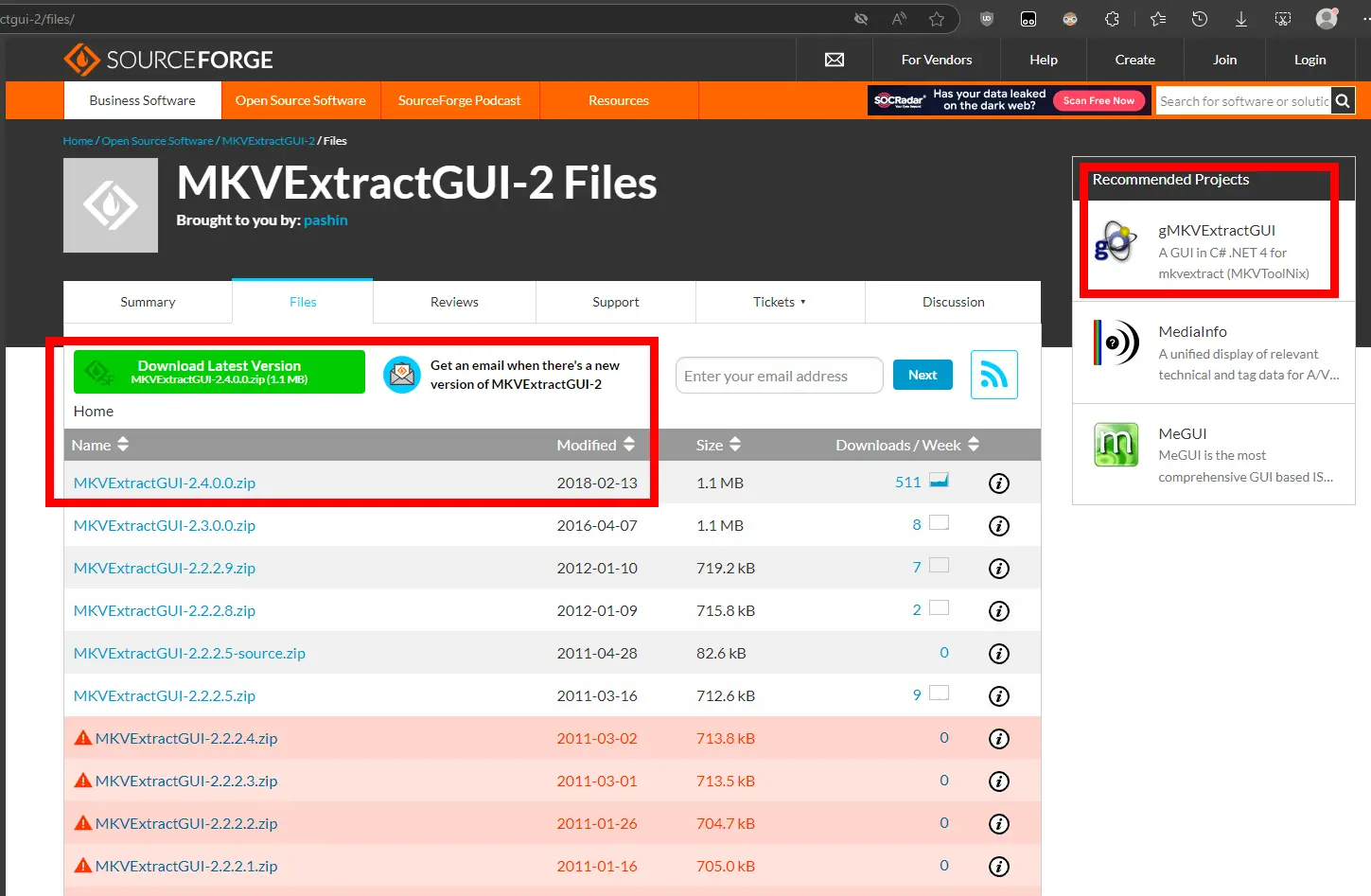Open the Discussion tab

(954, 302)
